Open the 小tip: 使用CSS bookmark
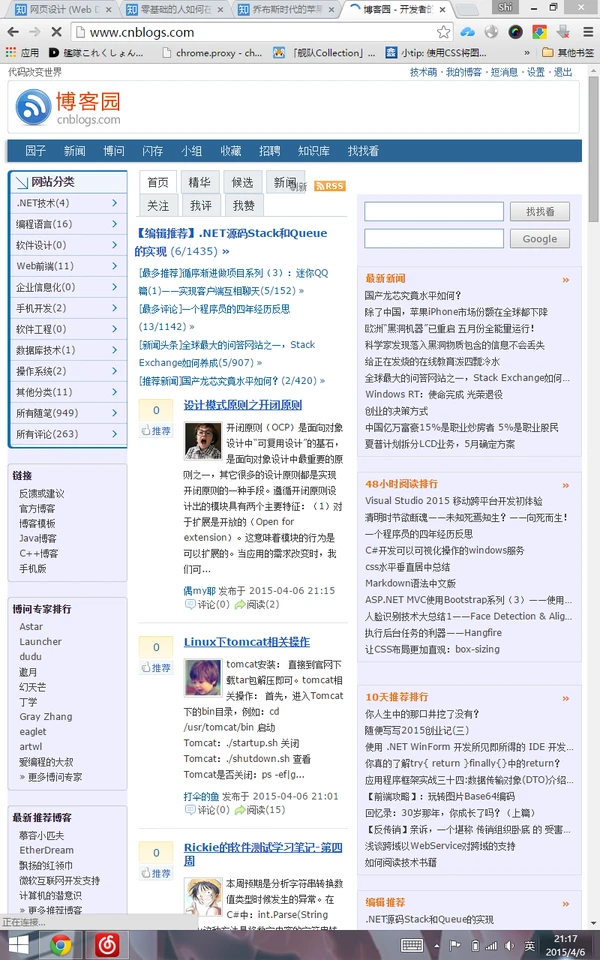The height and width of the screenshot is (960, 600). 436,53
